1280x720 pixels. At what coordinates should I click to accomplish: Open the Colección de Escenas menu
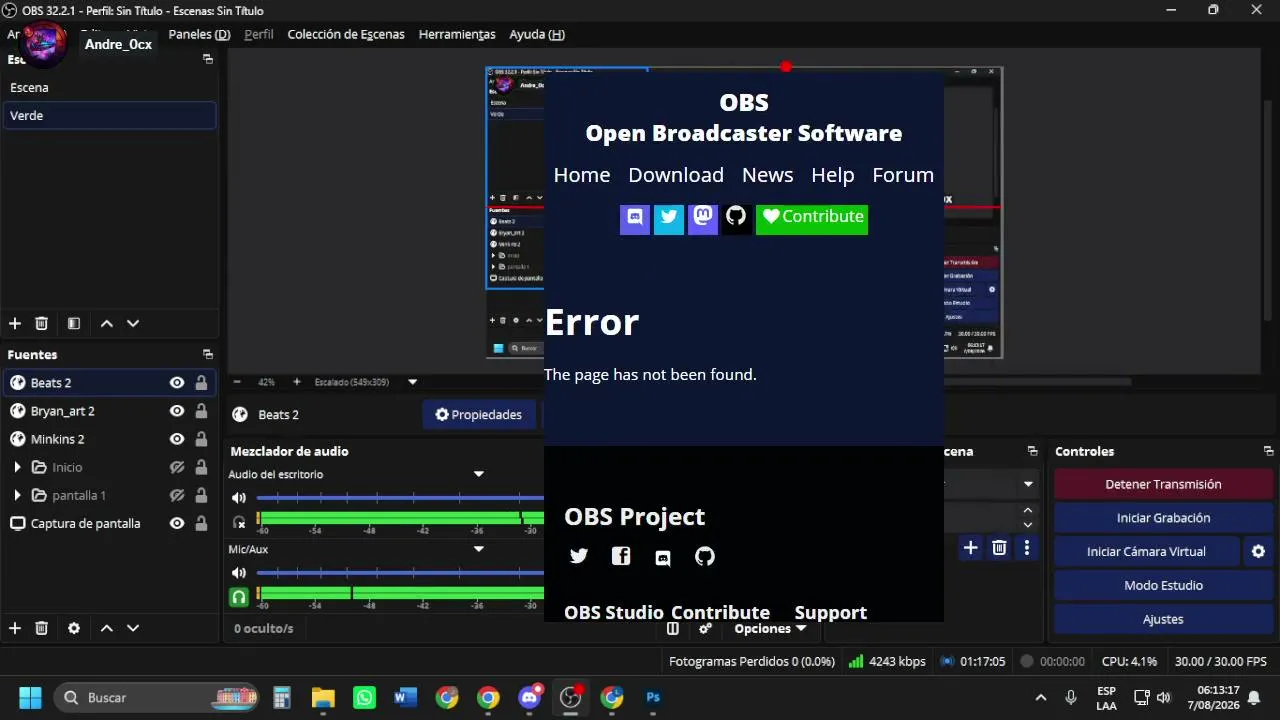(346, 34)
